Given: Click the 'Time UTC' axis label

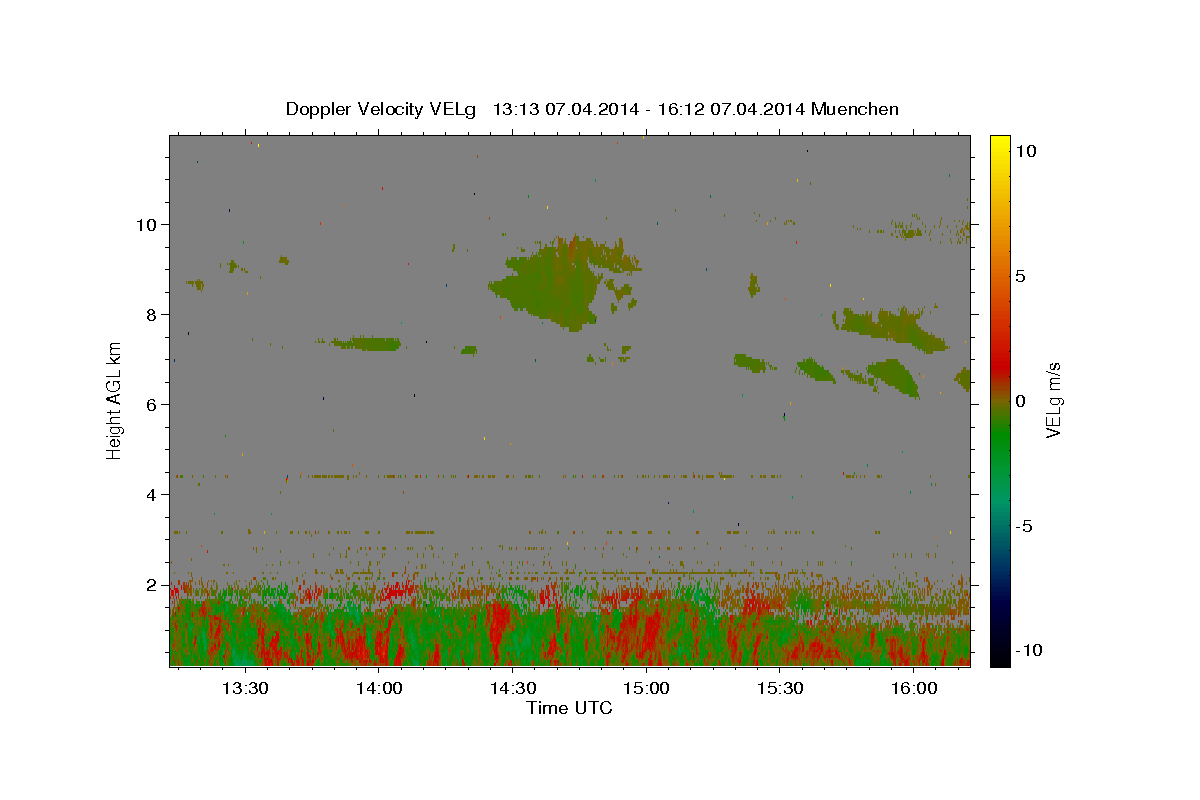Looking at the screenshot, I should (x=569, y=708).
